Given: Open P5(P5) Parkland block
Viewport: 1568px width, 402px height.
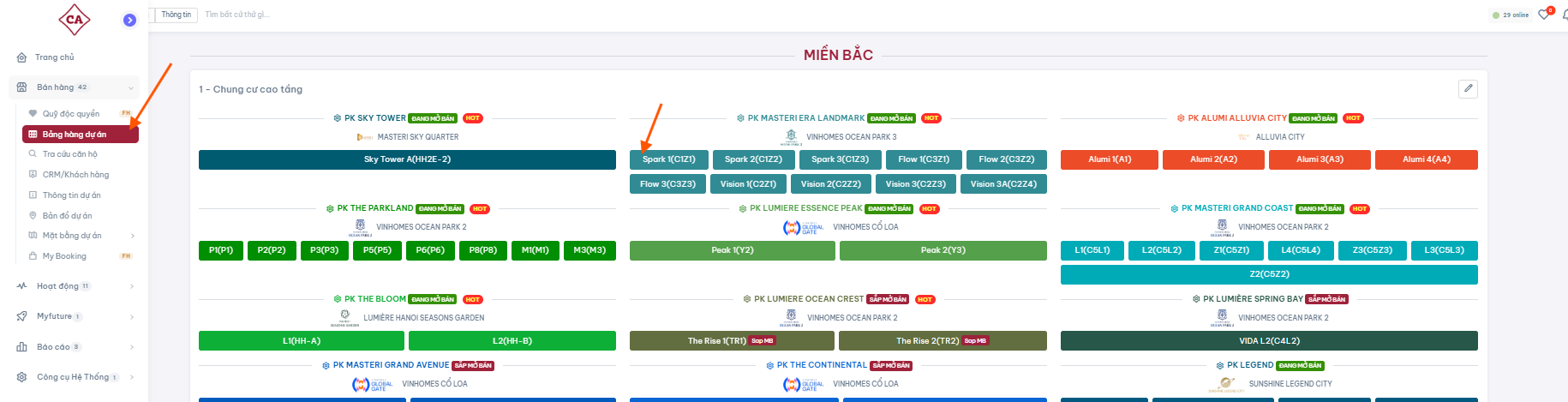Looking at the screenshot, I should point(377,250).
